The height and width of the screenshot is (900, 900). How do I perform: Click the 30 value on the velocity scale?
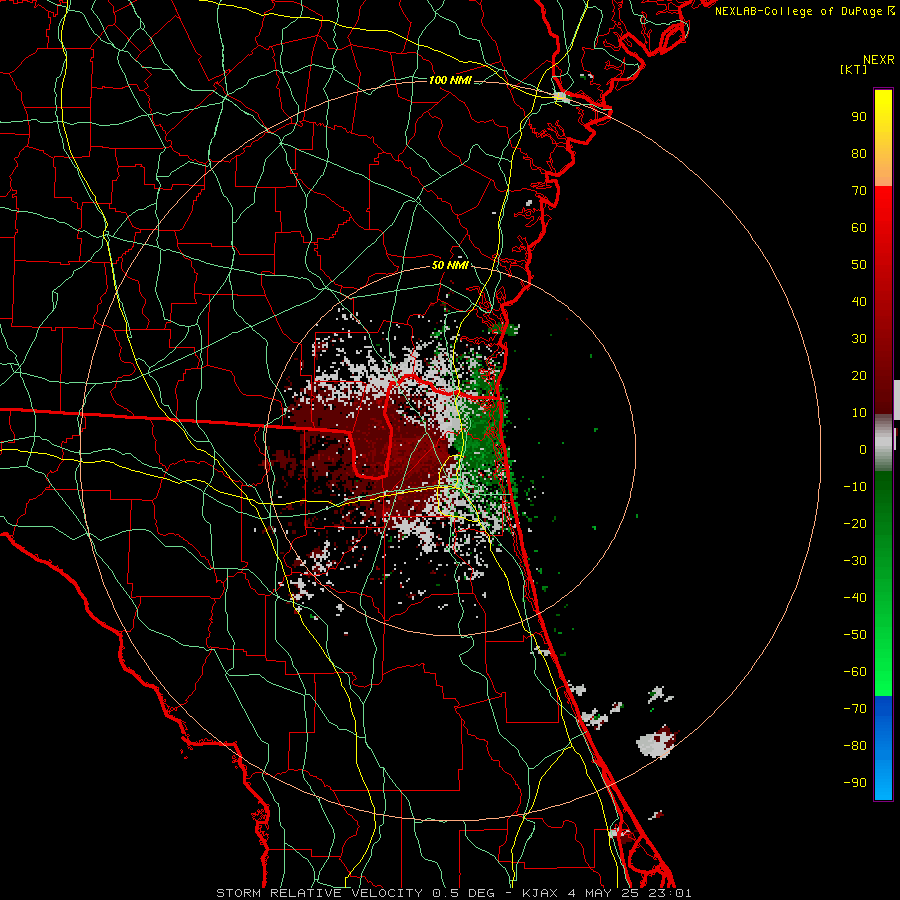(859, 339)
